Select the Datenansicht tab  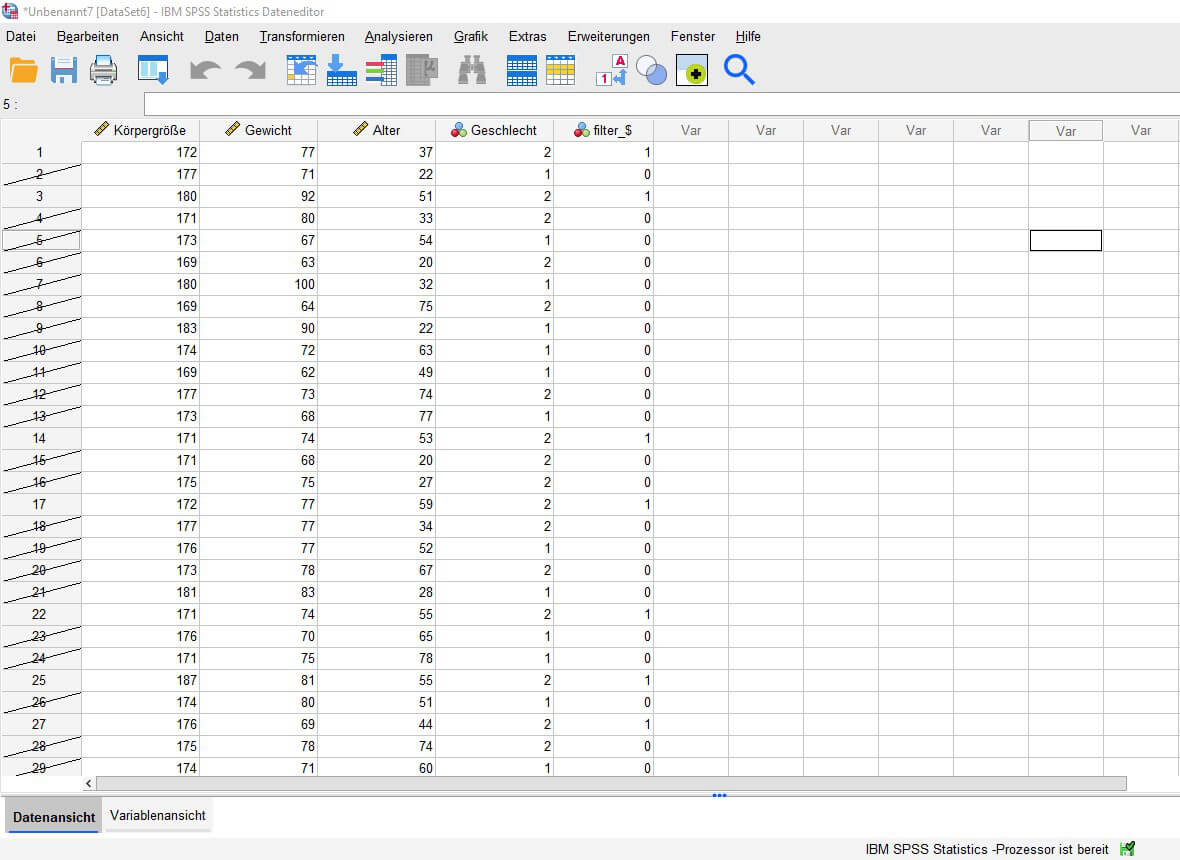coord(52,816)
